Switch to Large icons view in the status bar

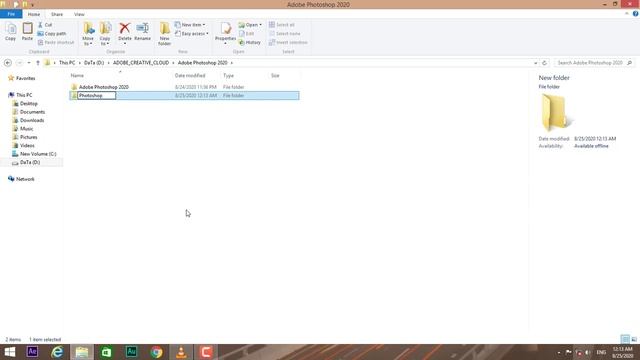[x=634, y=339]
